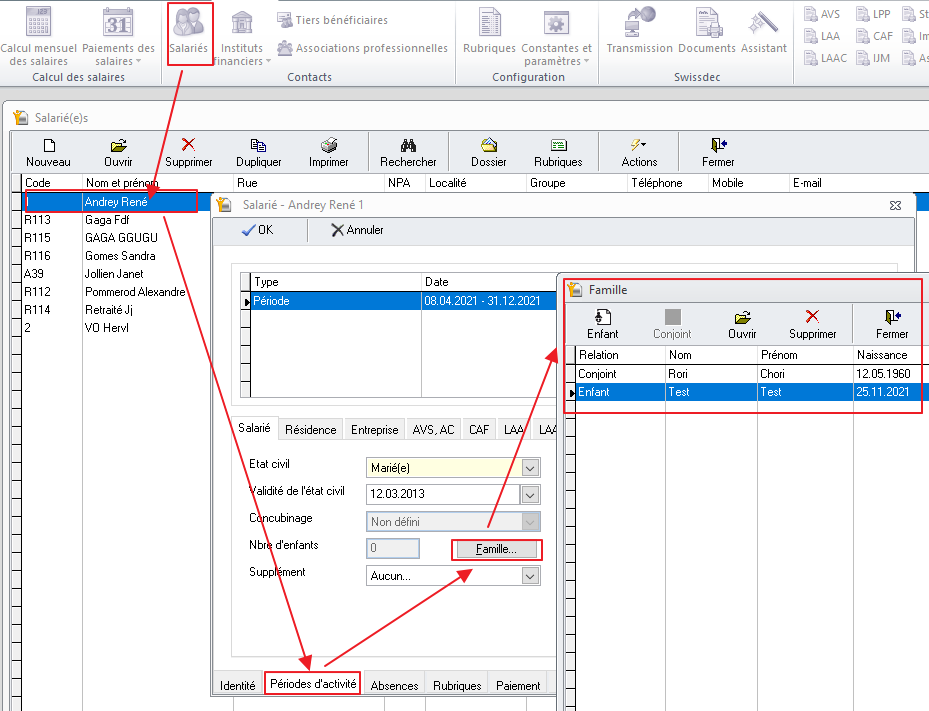Select the Gomes Sandra row in the list
Image resolution: width=929 pixels, height=711 pixels.
pyautogui.click(x=114, y=256)
